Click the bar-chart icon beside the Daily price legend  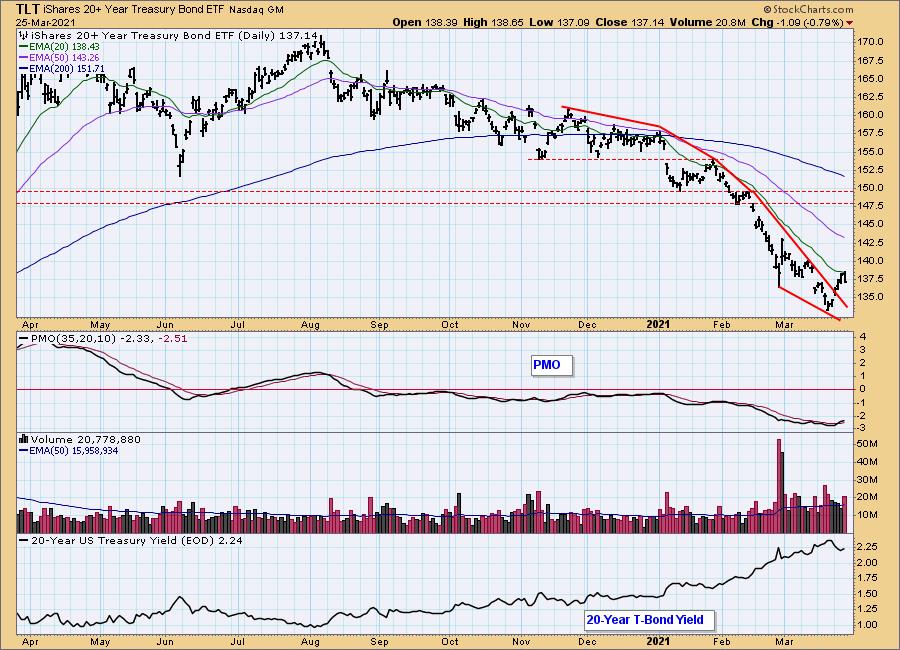[23, 36]
